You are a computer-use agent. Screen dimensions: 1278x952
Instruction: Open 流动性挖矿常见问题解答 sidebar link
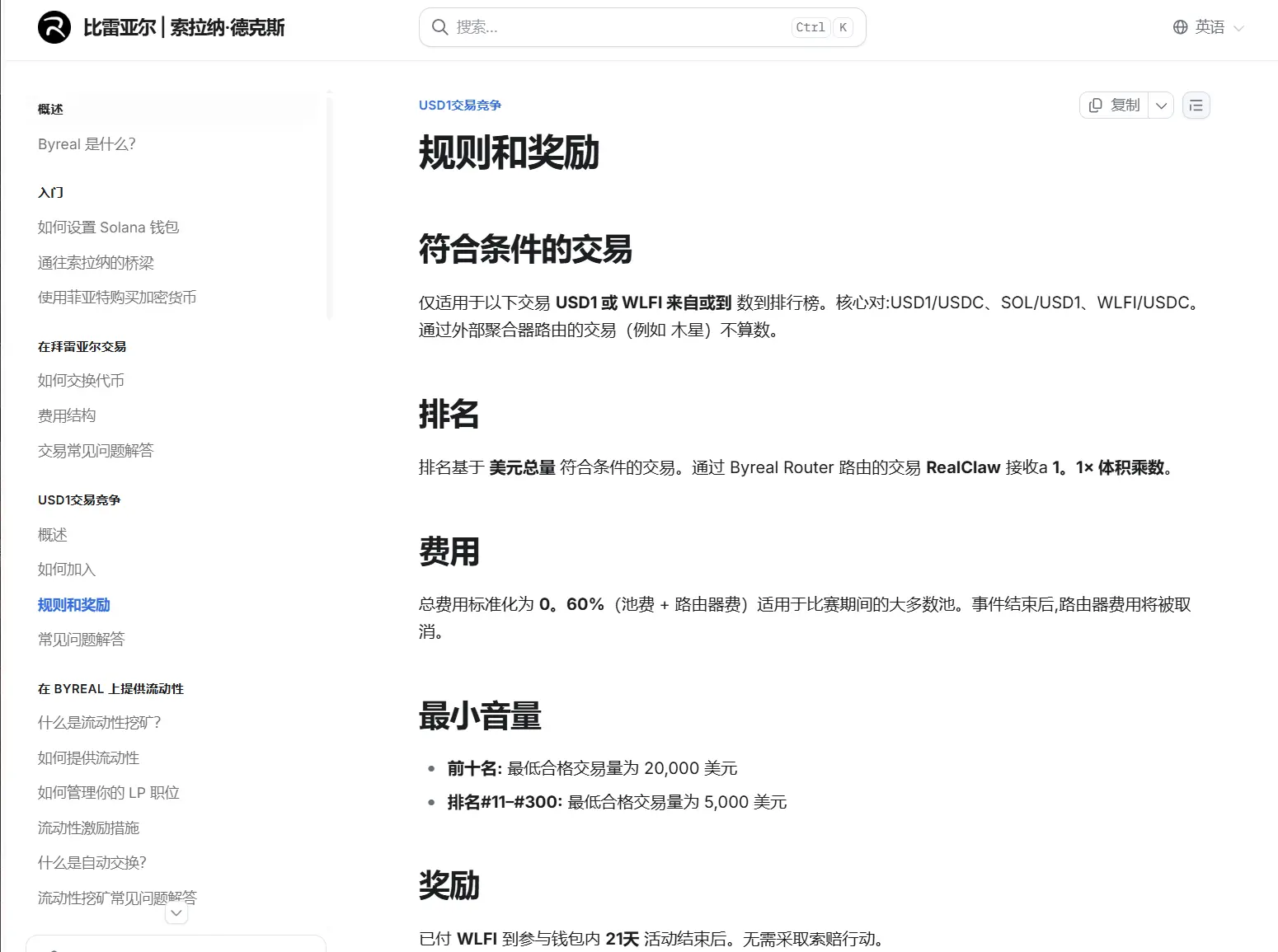point(117,898)
